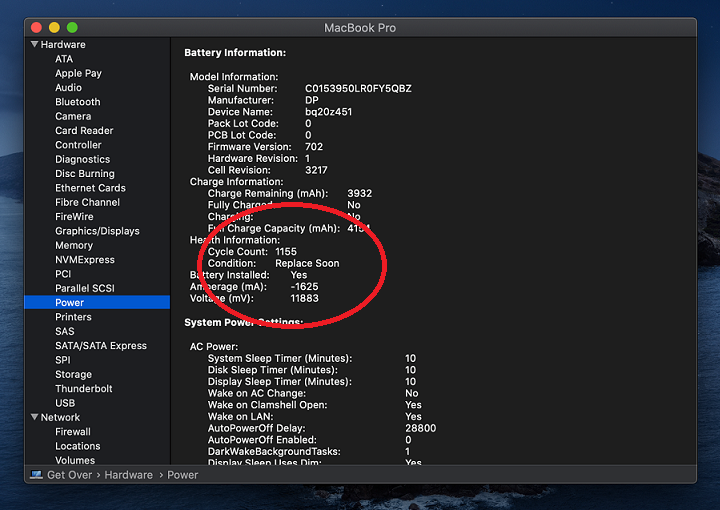Click the yellow minimize window button
720x510 pixels.
coord(55,27)
